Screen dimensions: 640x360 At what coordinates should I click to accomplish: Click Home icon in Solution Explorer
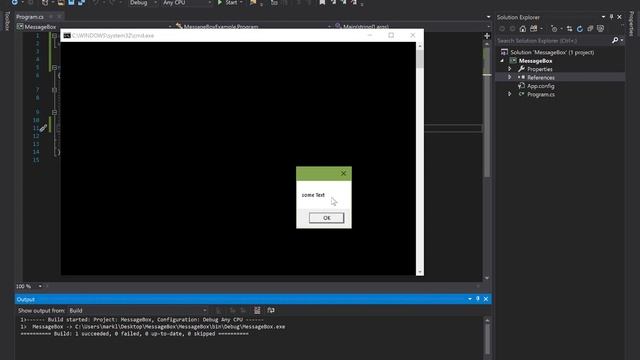523,29
